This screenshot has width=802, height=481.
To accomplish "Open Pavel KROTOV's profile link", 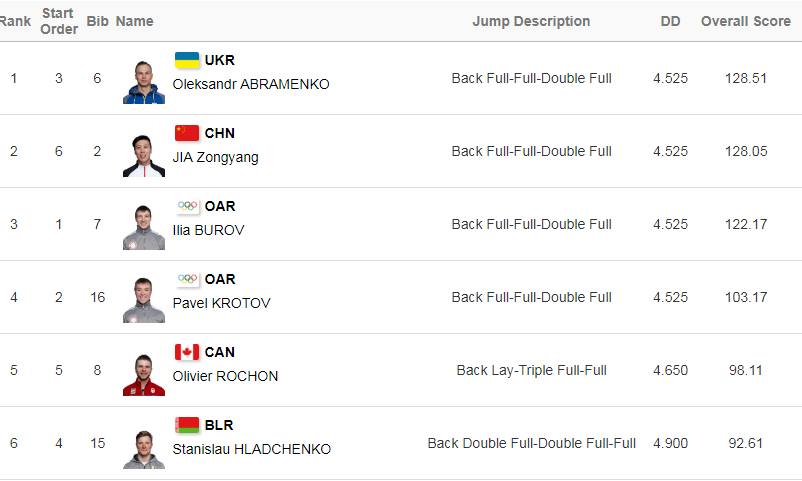I will click(221, 303).
